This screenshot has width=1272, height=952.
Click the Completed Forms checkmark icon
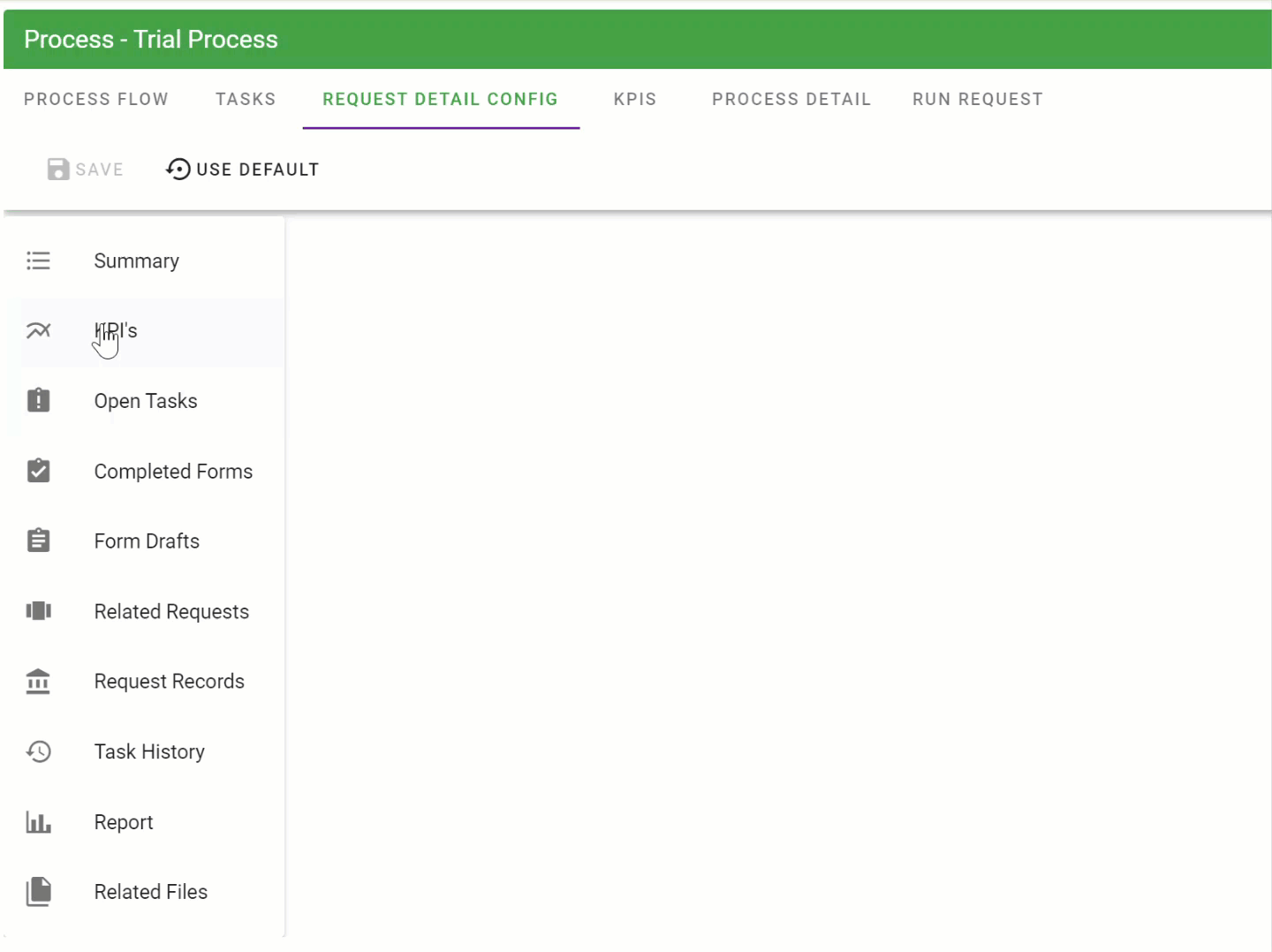click(38, 471)
